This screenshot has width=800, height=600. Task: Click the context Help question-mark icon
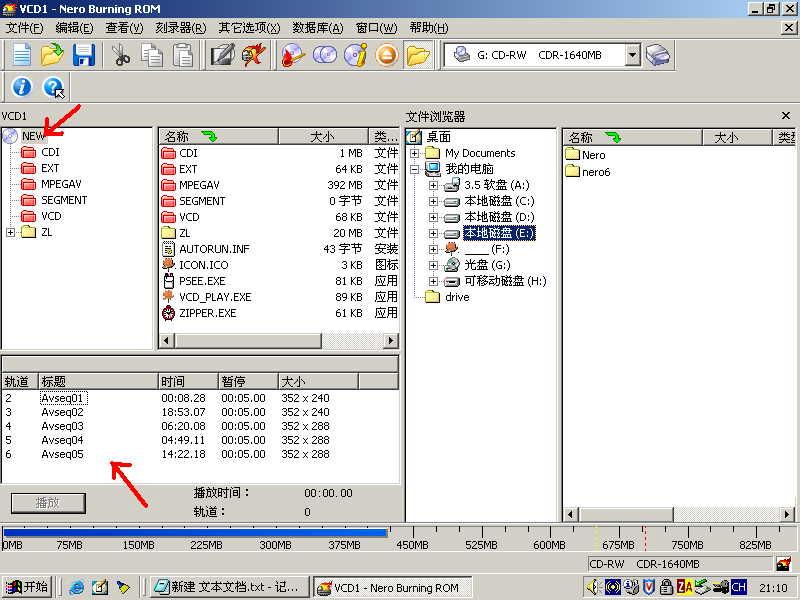[53, 88]
